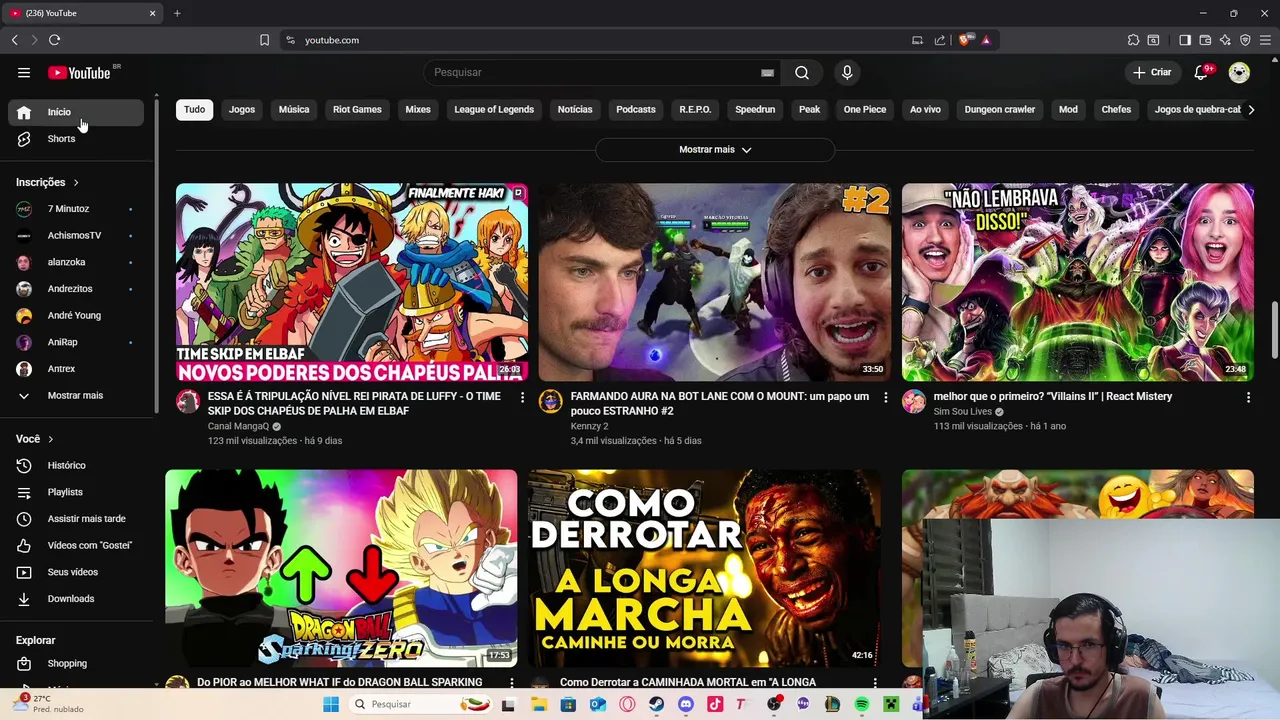The width and height of the screenshot is (1280, 720).
Task: Open the browser main menu
Action: point(1265,40)
